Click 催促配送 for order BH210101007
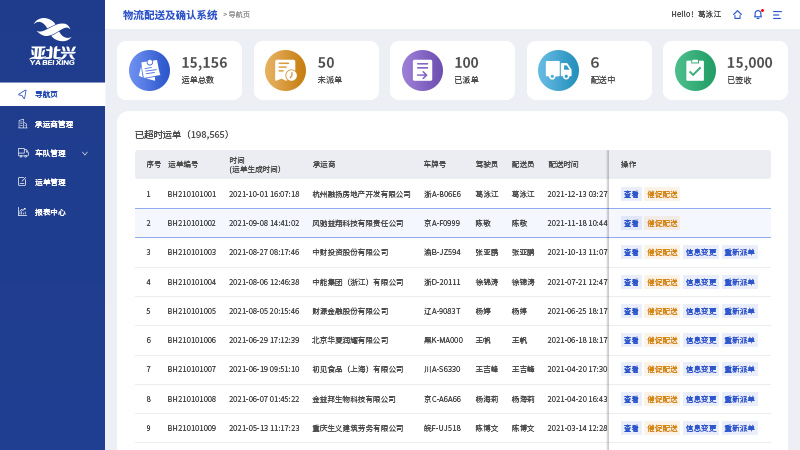The width and height of the screenshot is (800, 450). click(x=662, y=369)
